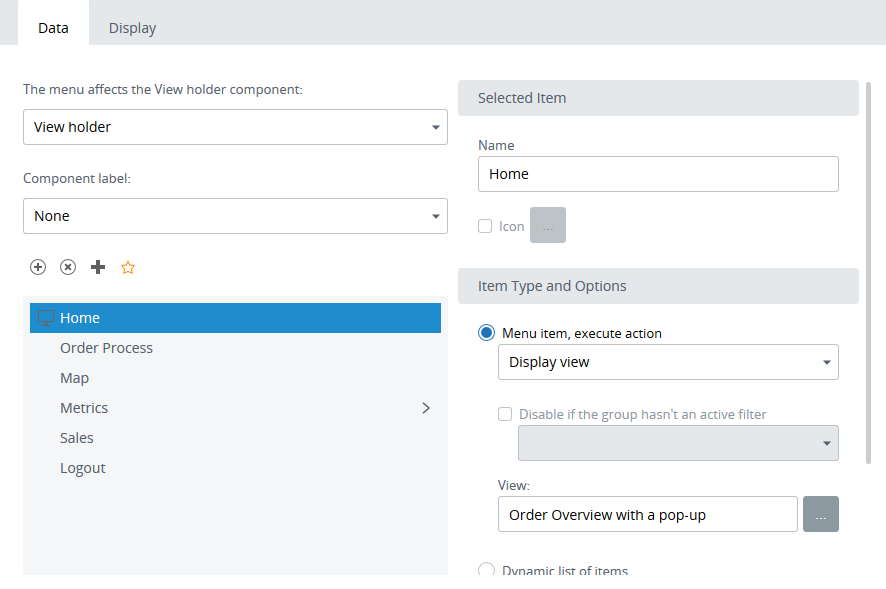
Task: Expand the Metrics submenu chevron
Action: coord(426,408)
